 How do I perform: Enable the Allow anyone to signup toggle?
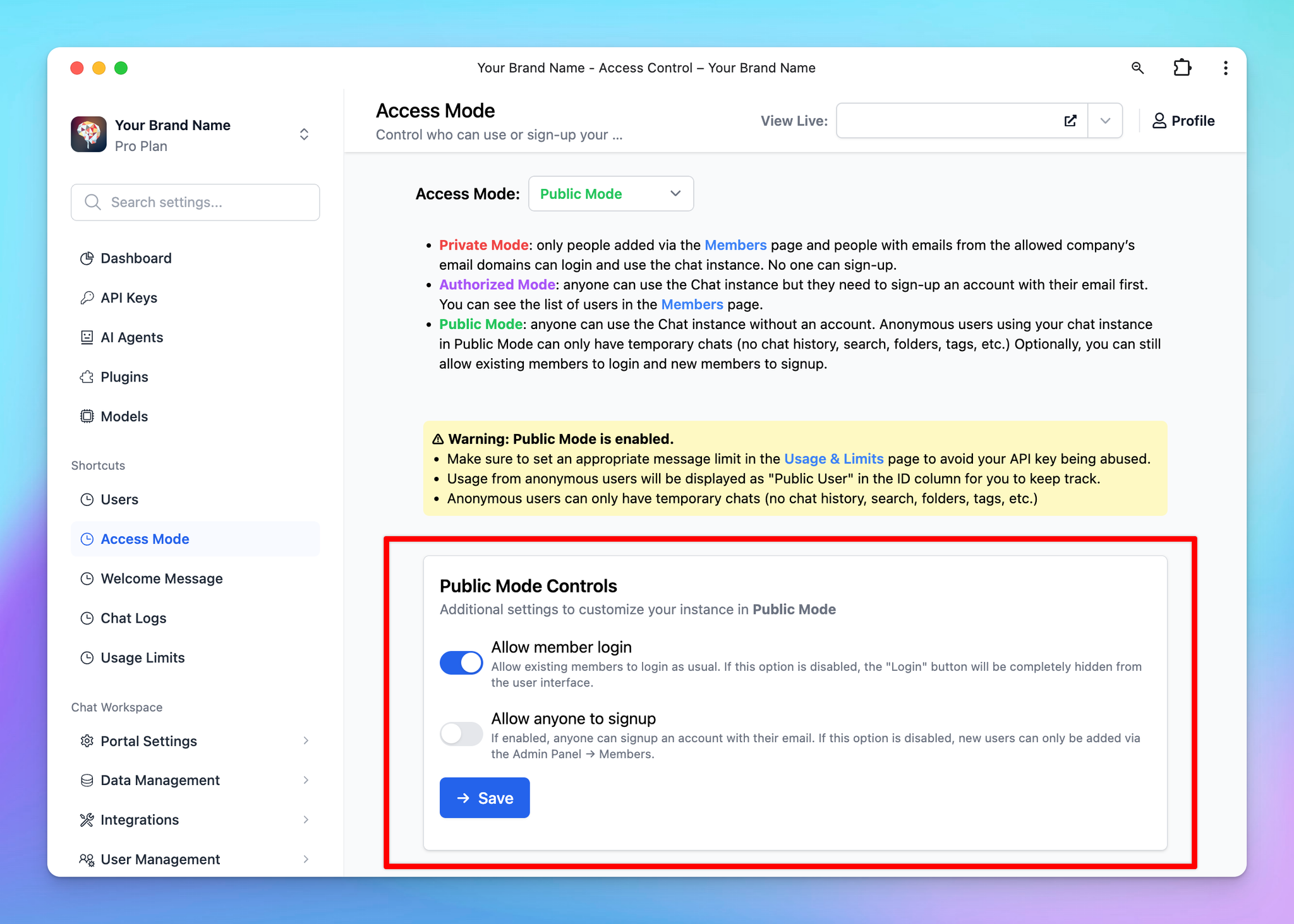[x=461, y=735]
